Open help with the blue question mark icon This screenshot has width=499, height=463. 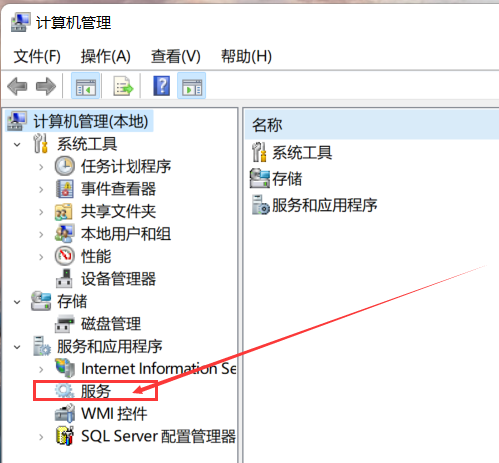tap(162, 86)
